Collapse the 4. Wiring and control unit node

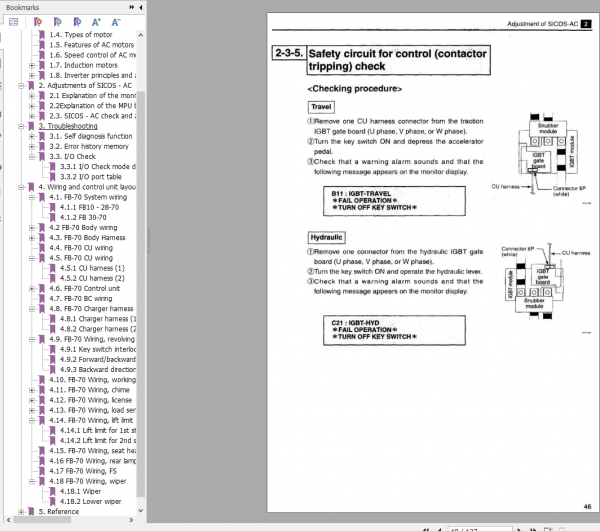[x=21, y=187]
